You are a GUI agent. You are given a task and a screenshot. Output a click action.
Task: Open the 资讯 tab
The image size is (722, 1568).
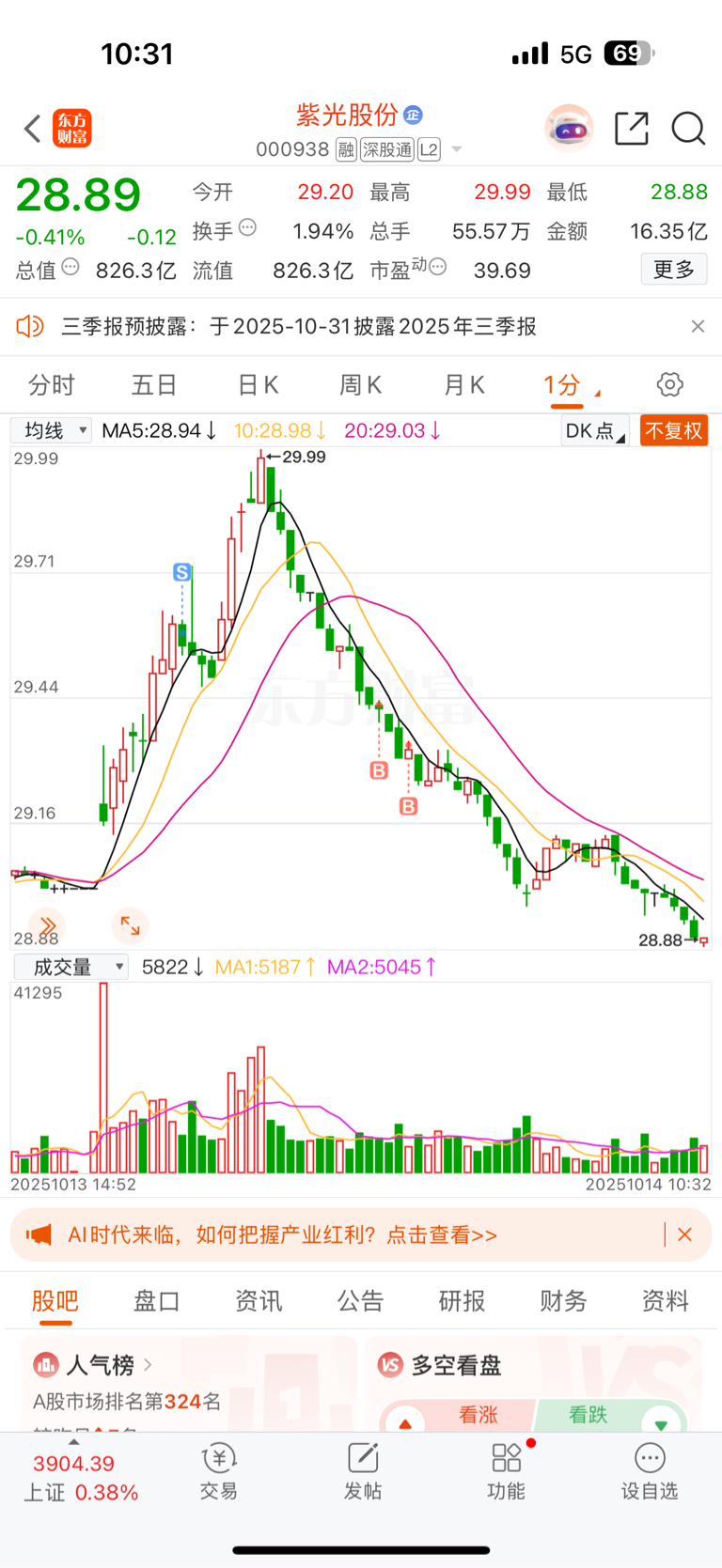pyautogui.click(x=259, y=1300)
